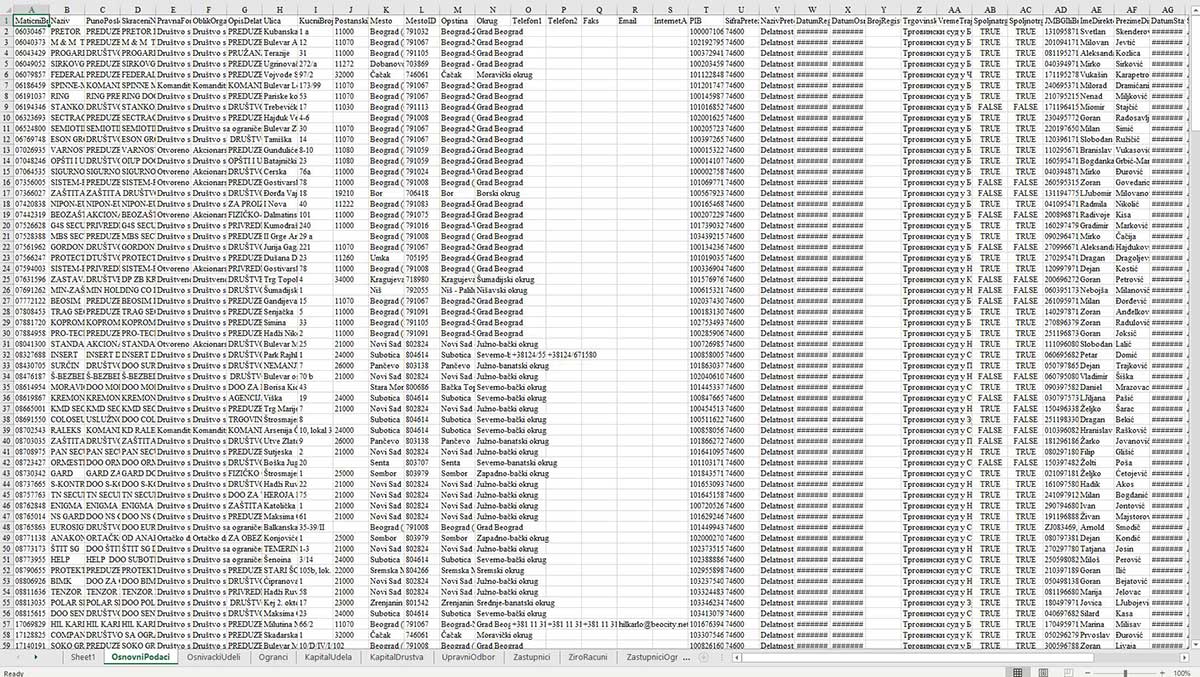Screen dimensions: 1200x677
Task: Open the OsnivackiUdeli sheet tab
Action: click(x=214, y=657)
